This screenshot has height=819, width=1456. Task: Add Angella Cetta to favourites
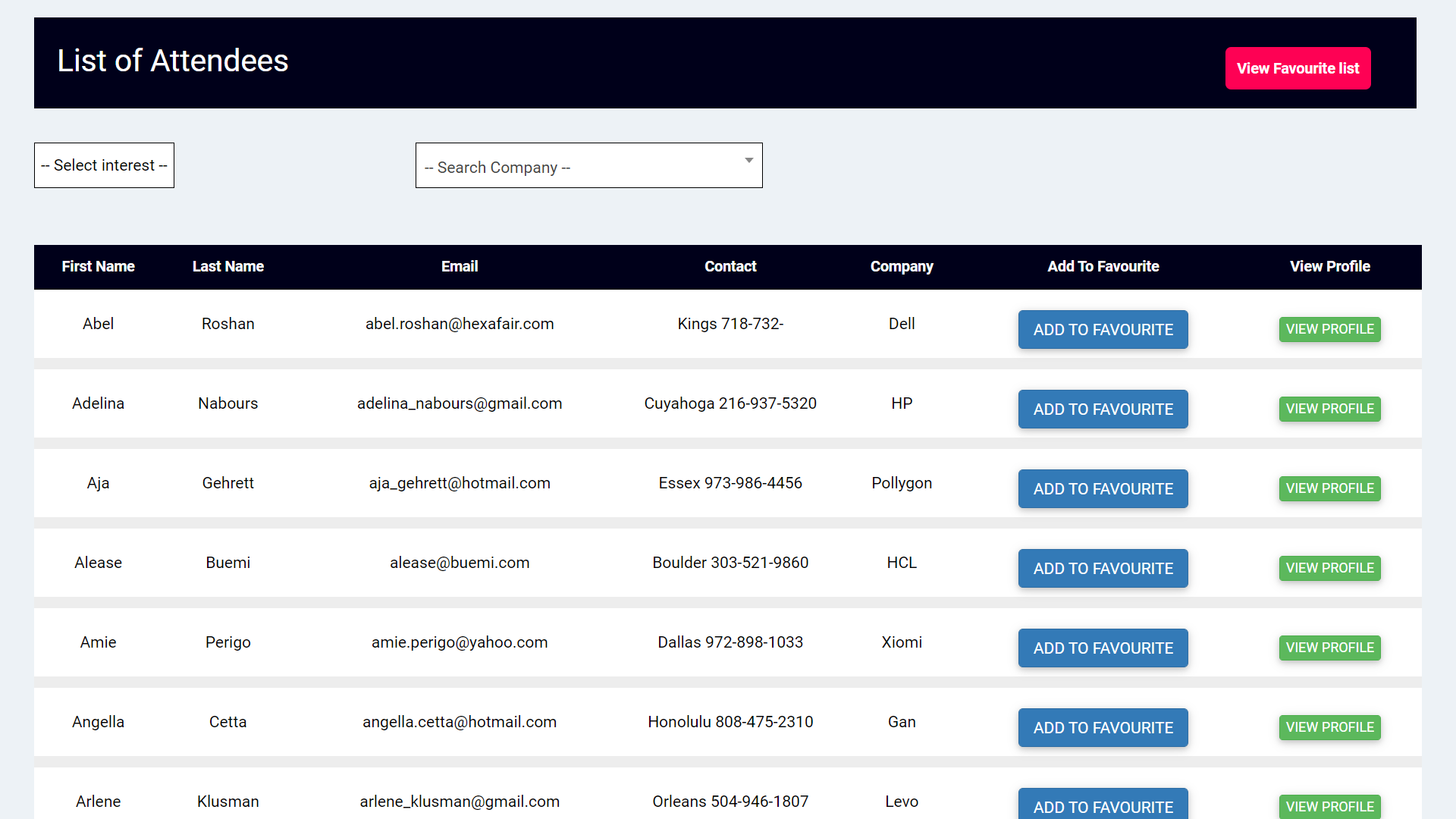click(1103, 727)
